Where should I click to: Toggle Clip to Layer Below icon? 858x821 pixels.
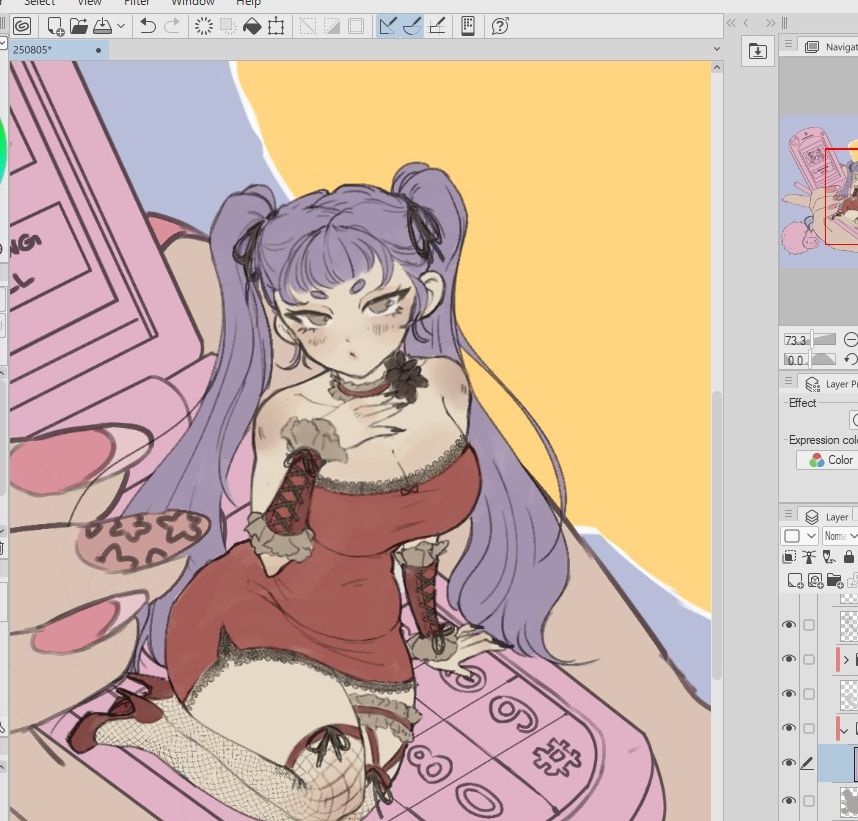coord(789,557)
